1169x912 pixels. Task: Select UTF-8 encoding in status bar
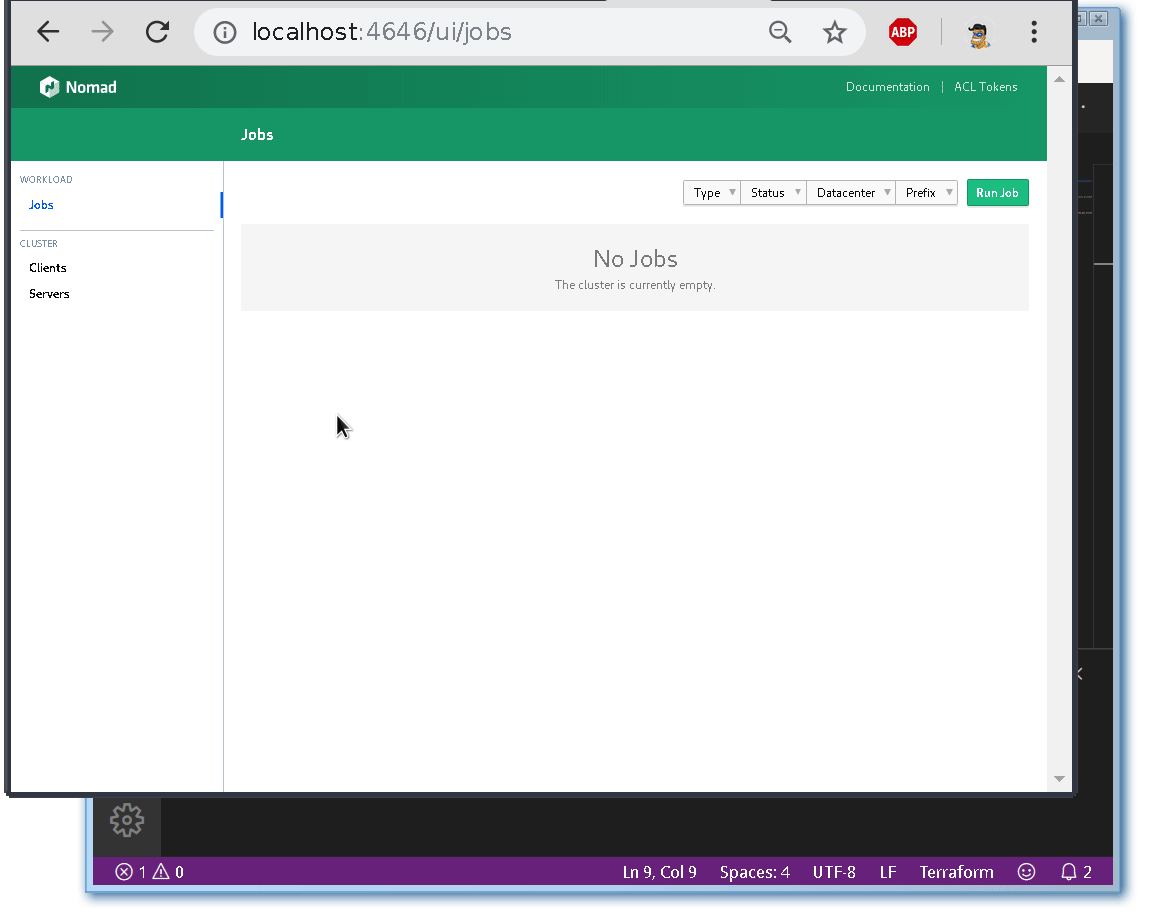coord(834,872)
